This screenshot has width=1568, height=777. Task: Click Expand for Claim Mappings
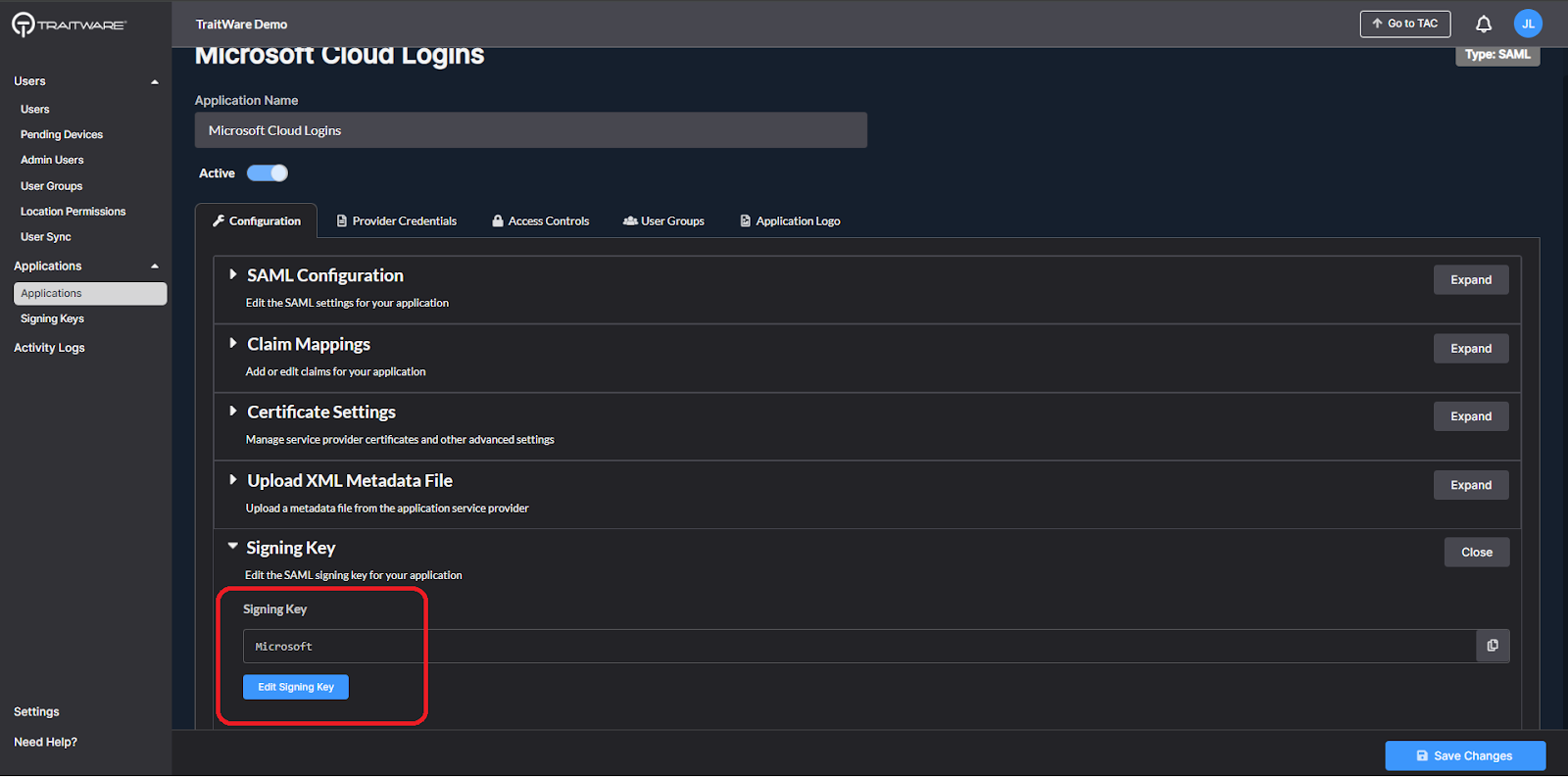(1471, 349)
